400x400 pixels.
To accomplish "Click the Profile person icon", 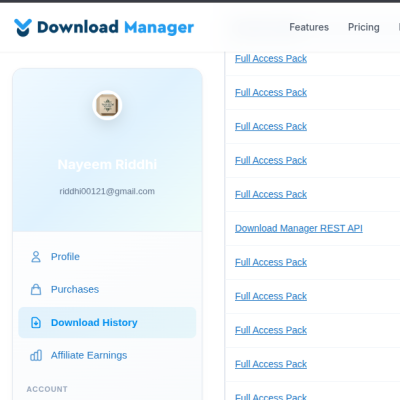I will (x=36, y=257).
